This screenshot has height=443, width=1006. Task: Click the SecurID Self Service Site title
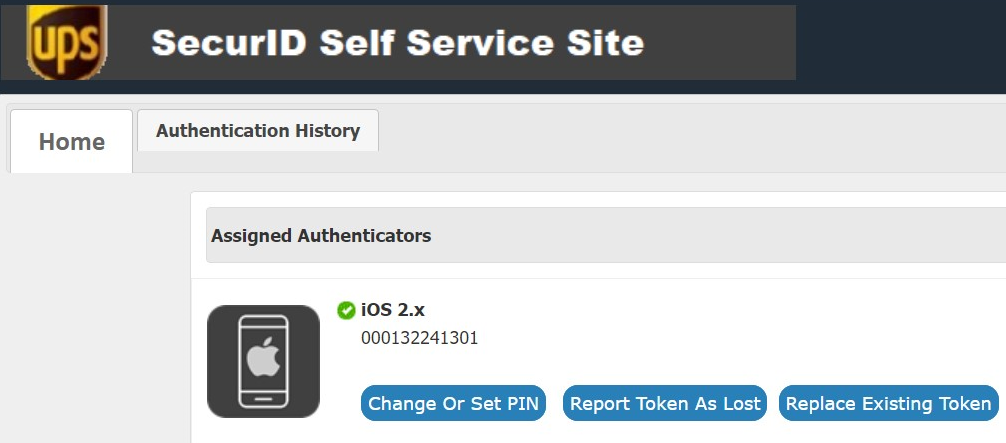[x=397, y=43]
